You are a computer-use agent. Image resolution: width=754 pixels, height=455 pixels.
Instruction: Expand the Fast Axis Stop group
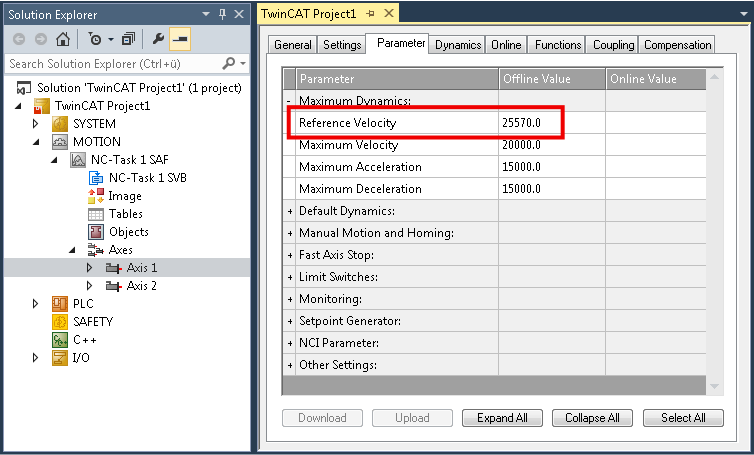[289, 255]
